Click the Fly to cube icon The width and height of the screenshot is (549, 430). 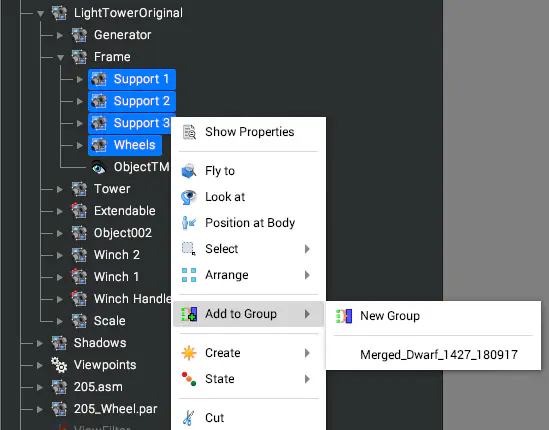pos(189,171)
